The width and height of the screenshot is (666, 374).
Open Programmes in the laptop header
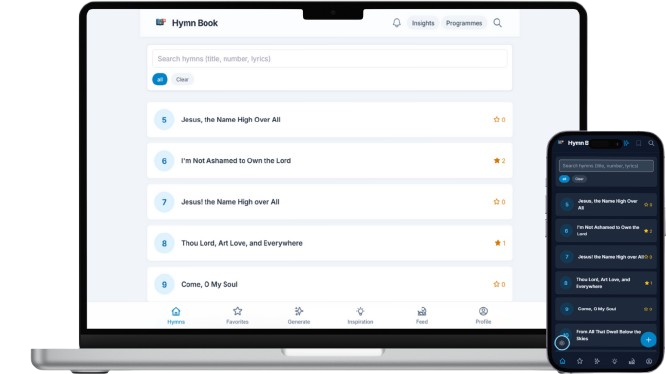pos(464,23)
